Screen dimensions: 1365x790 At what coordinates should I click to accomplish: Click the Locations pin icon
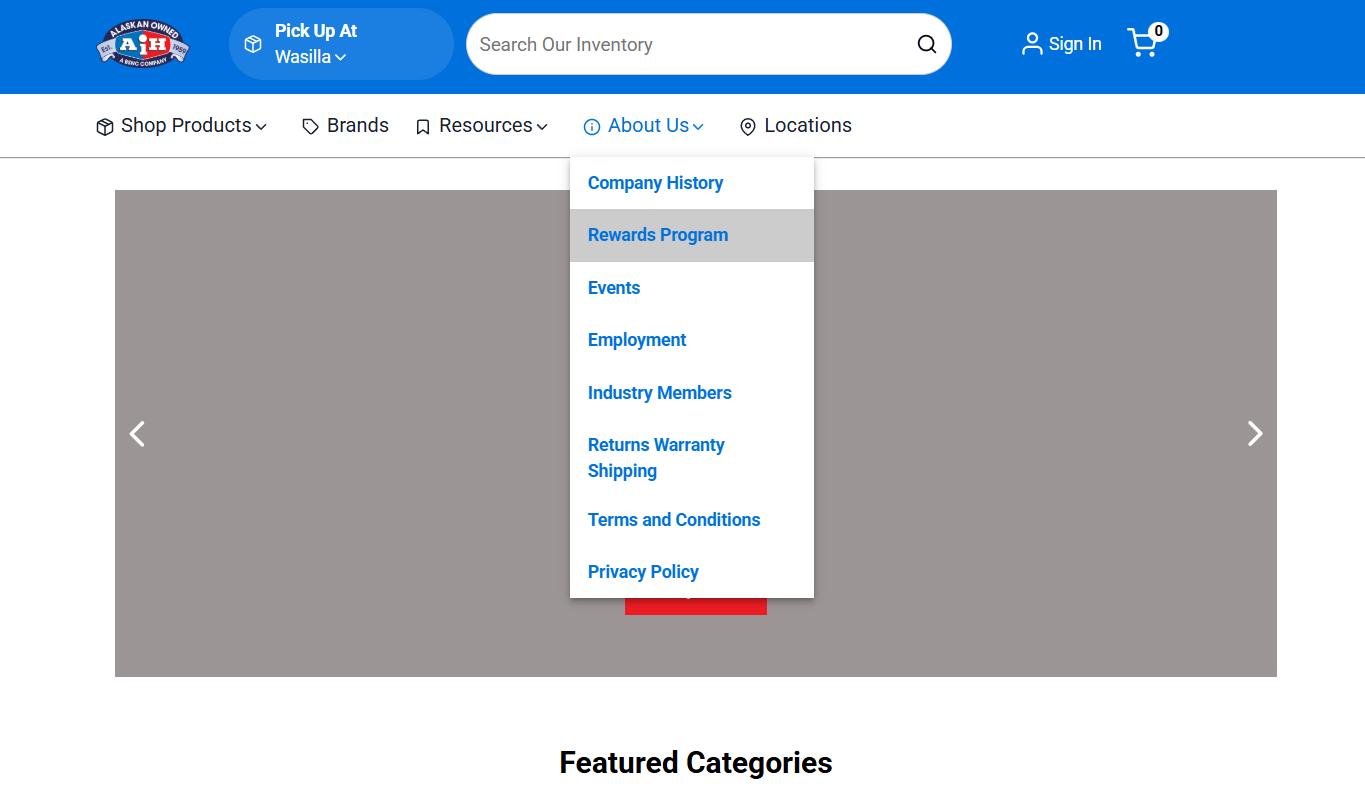tap(747, 127)
